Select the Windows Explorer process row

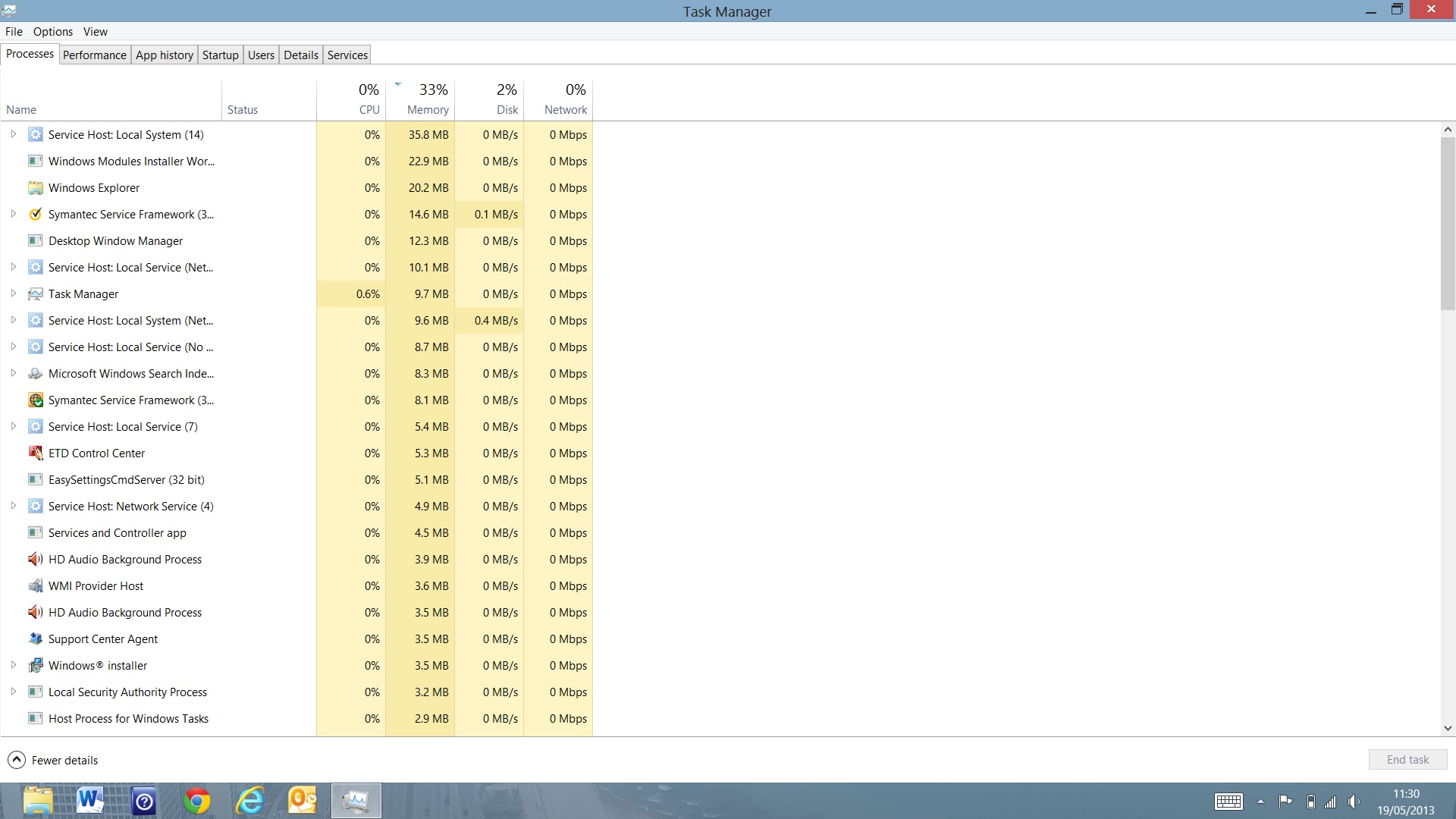click(x=297, y=187)
